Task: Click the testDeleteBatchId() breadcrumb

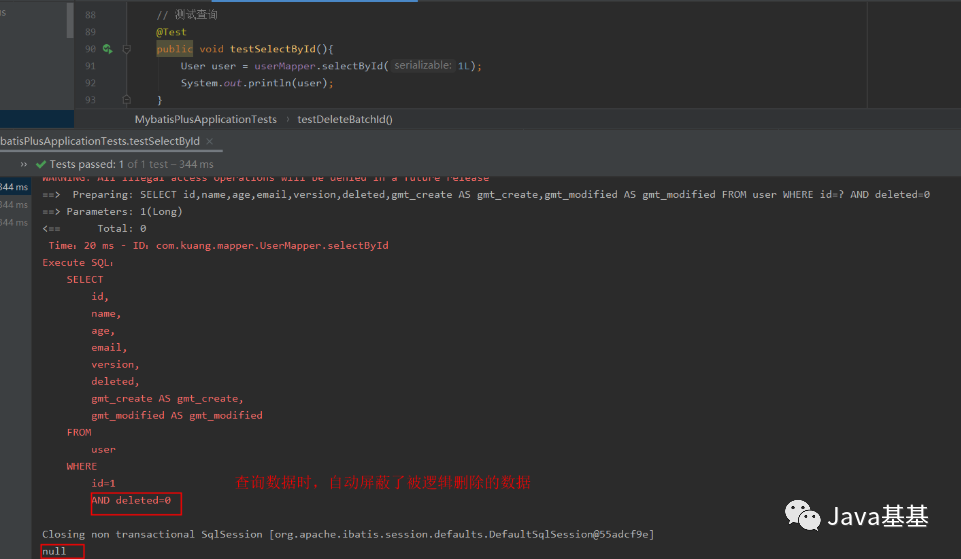Action: click(x=345, y=119)
